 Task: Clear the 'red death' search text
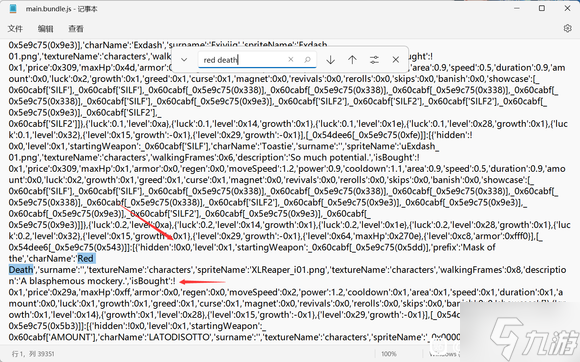click(x=291, y=59)
